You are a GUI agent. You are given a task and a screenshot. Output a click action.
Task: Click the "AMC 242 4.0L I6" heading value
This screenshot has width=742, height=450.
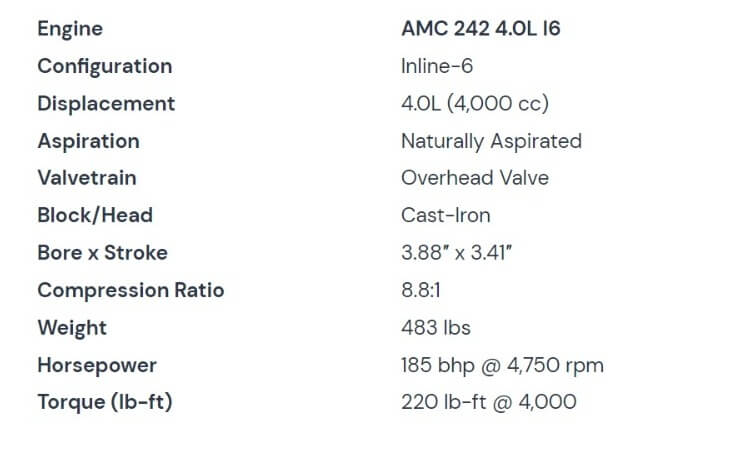coord(480,29)
